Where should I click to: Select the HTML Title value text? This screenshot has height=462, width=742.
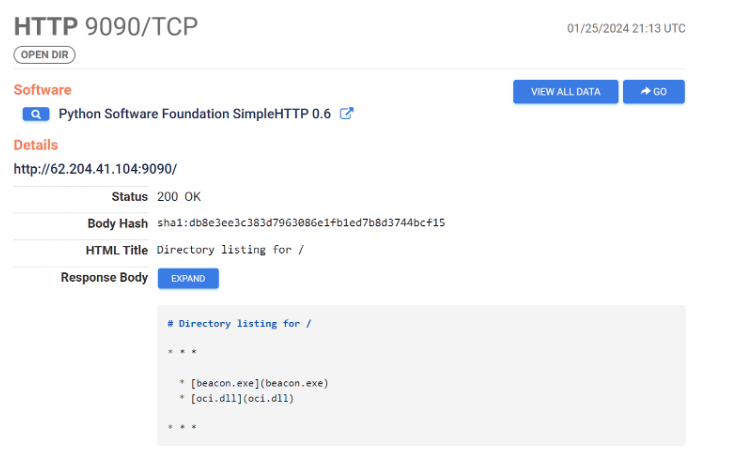[x=232, y=250]
